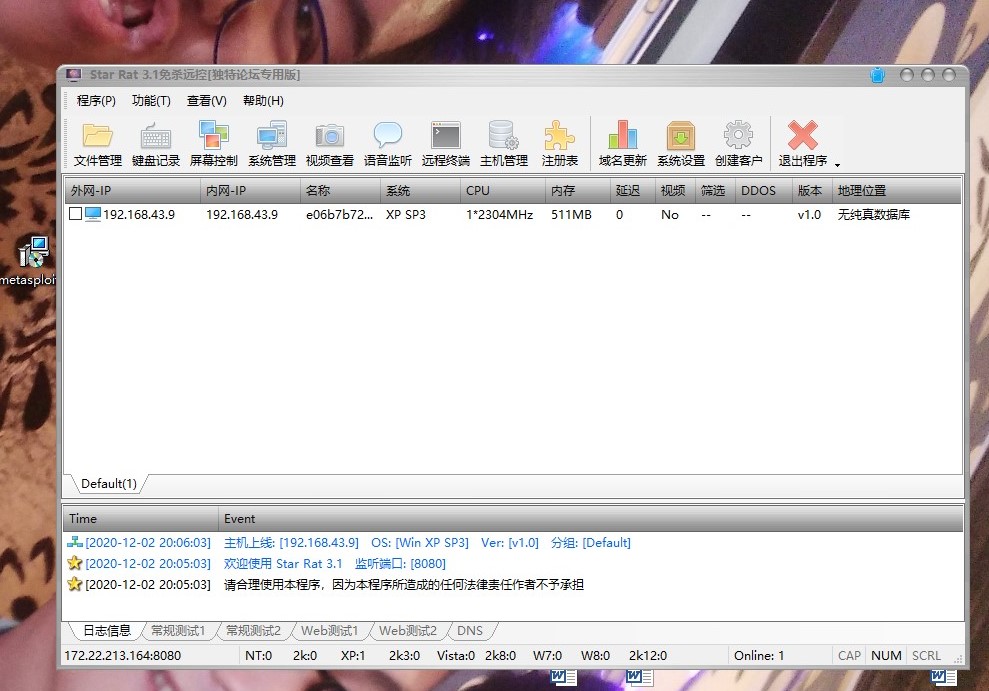This screenshot has width=989, height=691.
Task: Select the computer icon of host row
Action: [x=93, y=214]
